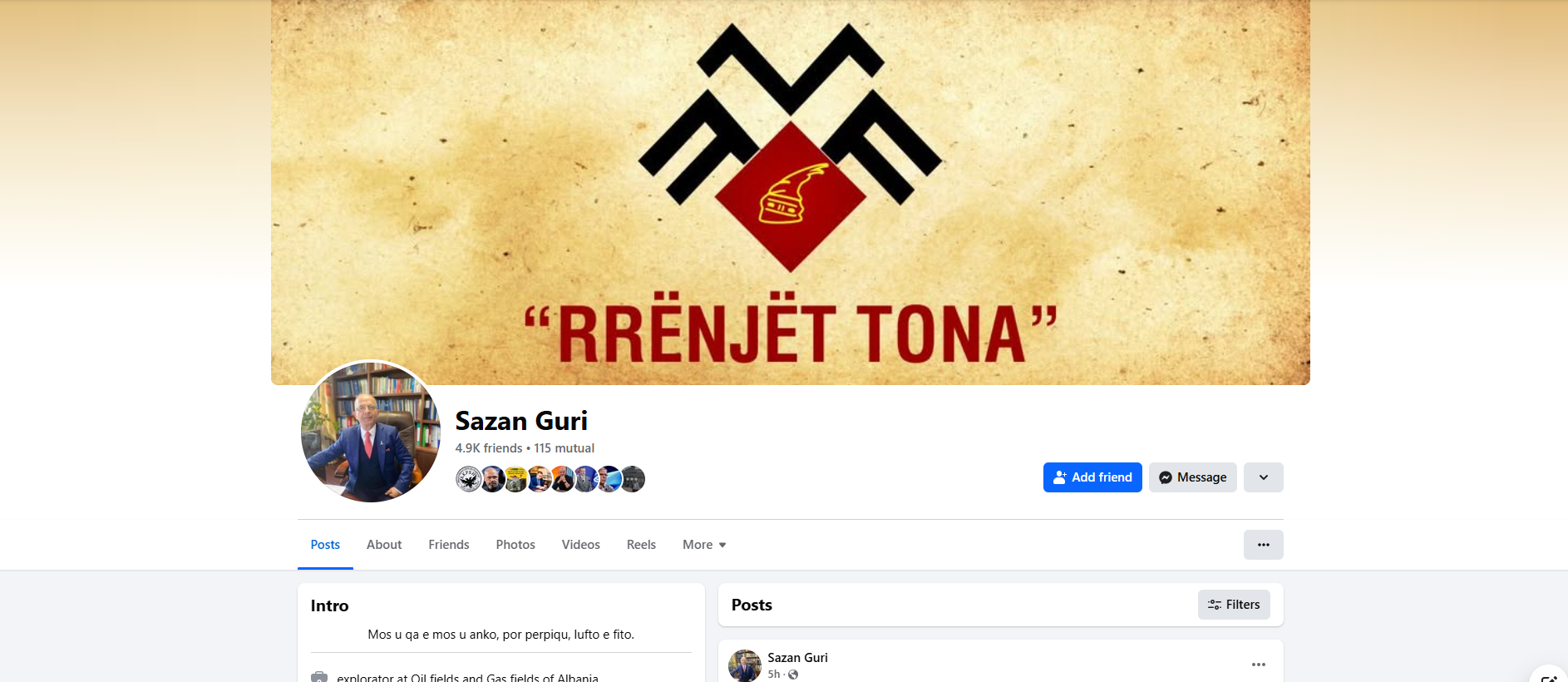Click the 115 mutual friends link

[564, 448]
